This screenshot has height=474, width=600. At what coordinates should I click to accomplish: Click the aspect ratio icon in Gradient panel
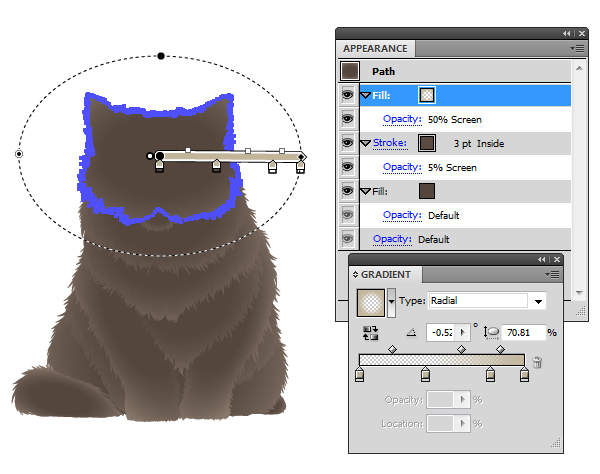coord(491,332)
